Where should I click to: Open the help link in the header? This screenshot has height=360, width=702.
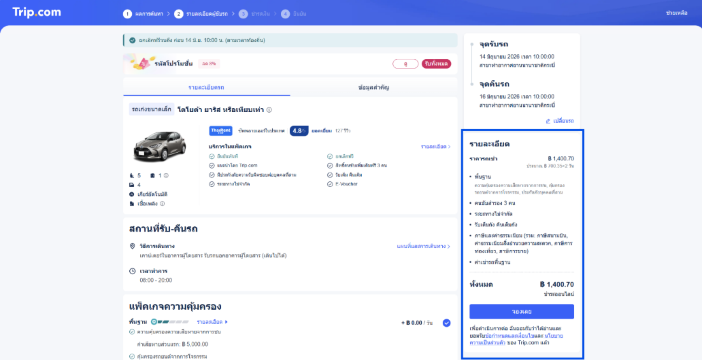click(x=676, y=13)
